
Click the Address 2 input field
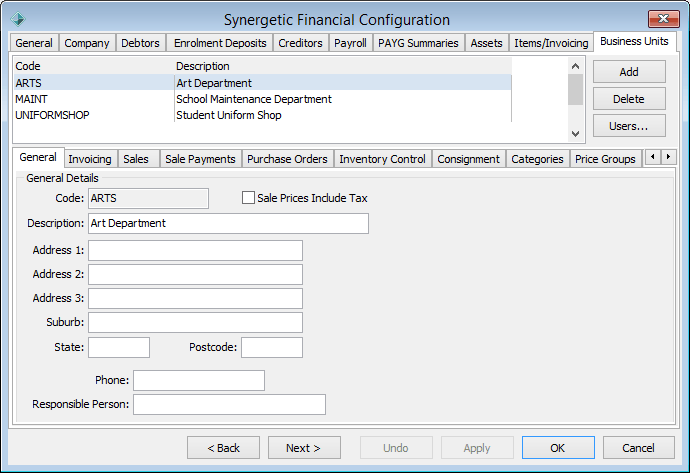(x=195, y=274)
